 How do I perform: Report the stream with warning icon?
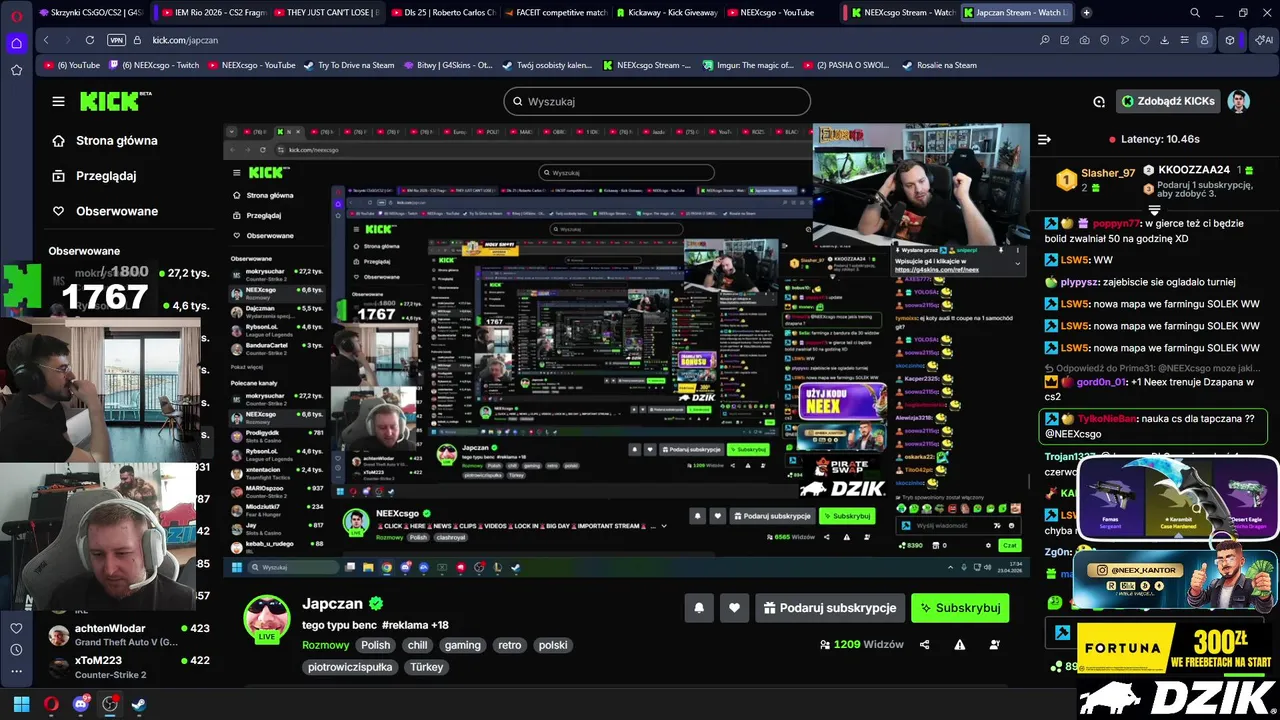pyautogui.click(x=960, y=645)
